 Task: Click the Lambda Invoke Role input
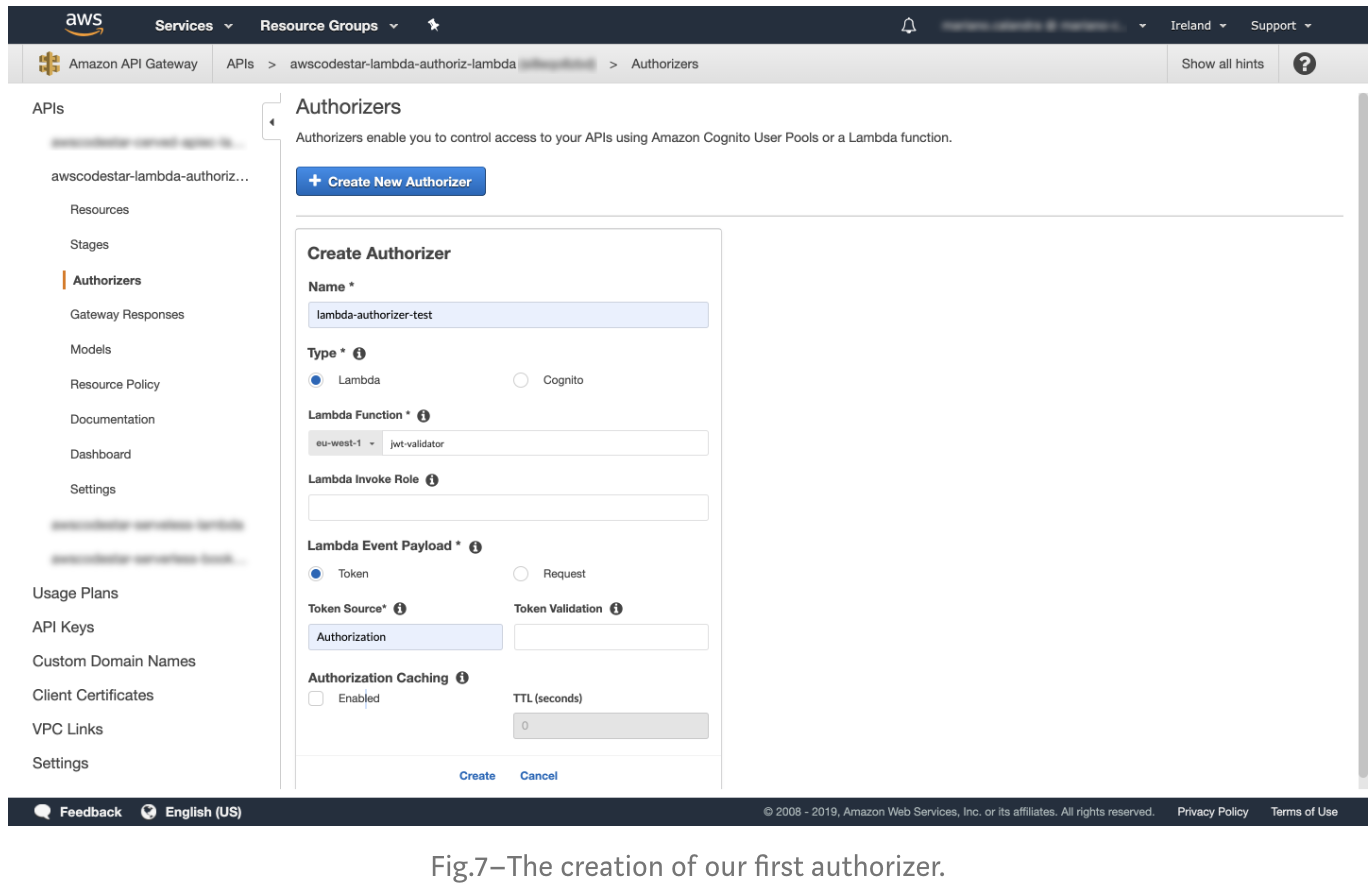508,508
